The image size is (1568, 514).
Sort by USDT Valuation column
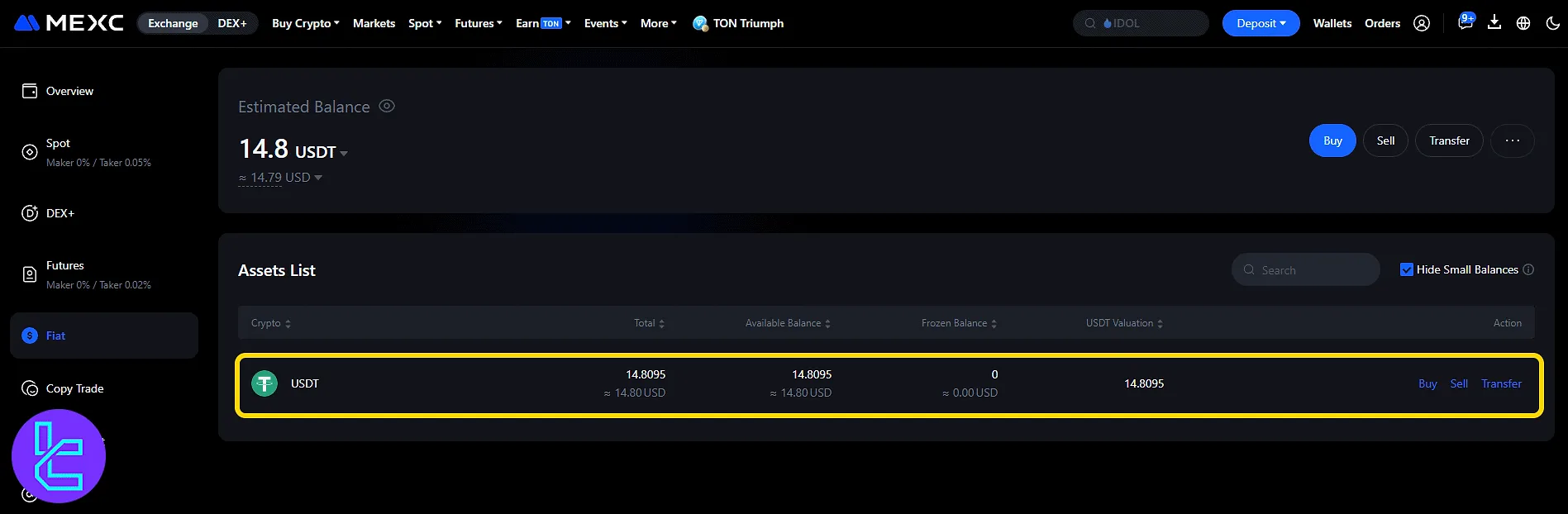[1125, 323]
